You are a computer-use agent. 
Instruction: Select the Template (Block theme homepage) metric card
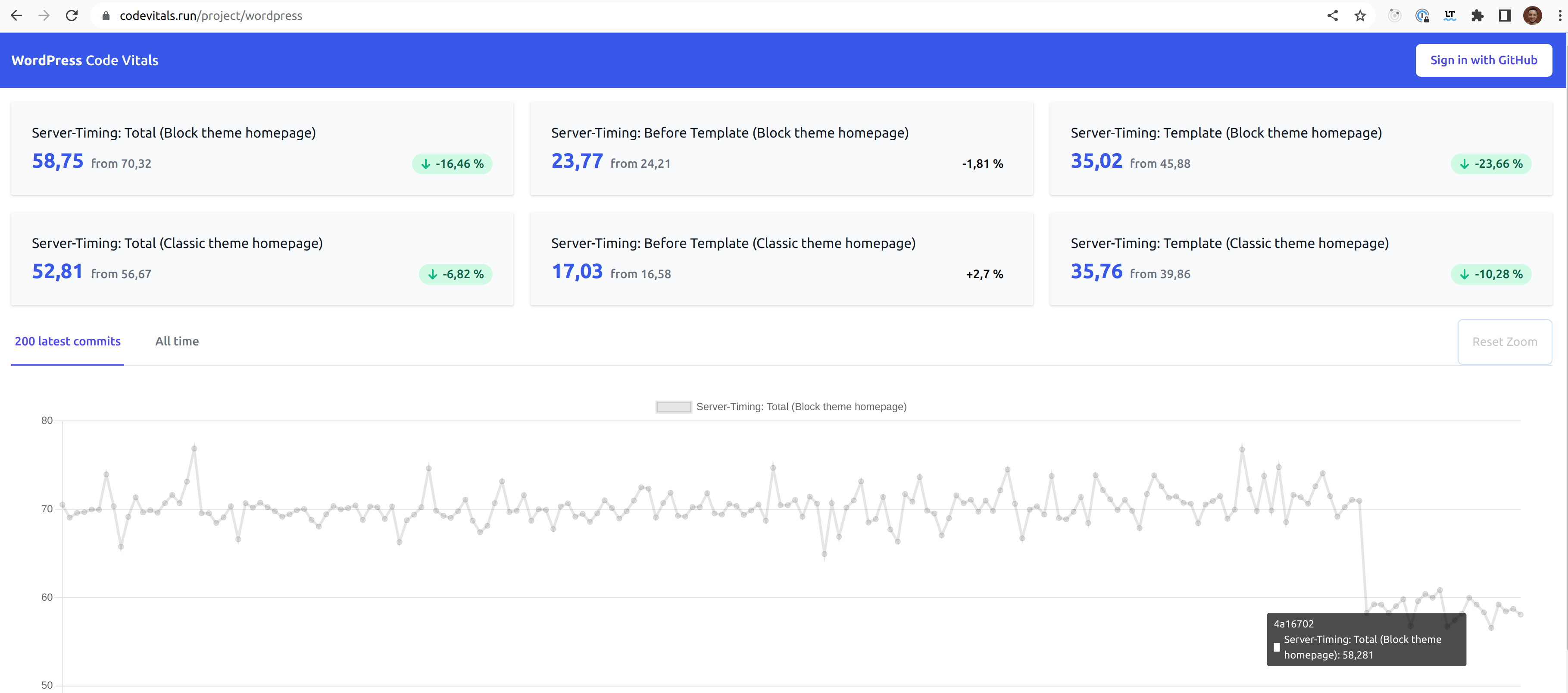[1300, 148]
